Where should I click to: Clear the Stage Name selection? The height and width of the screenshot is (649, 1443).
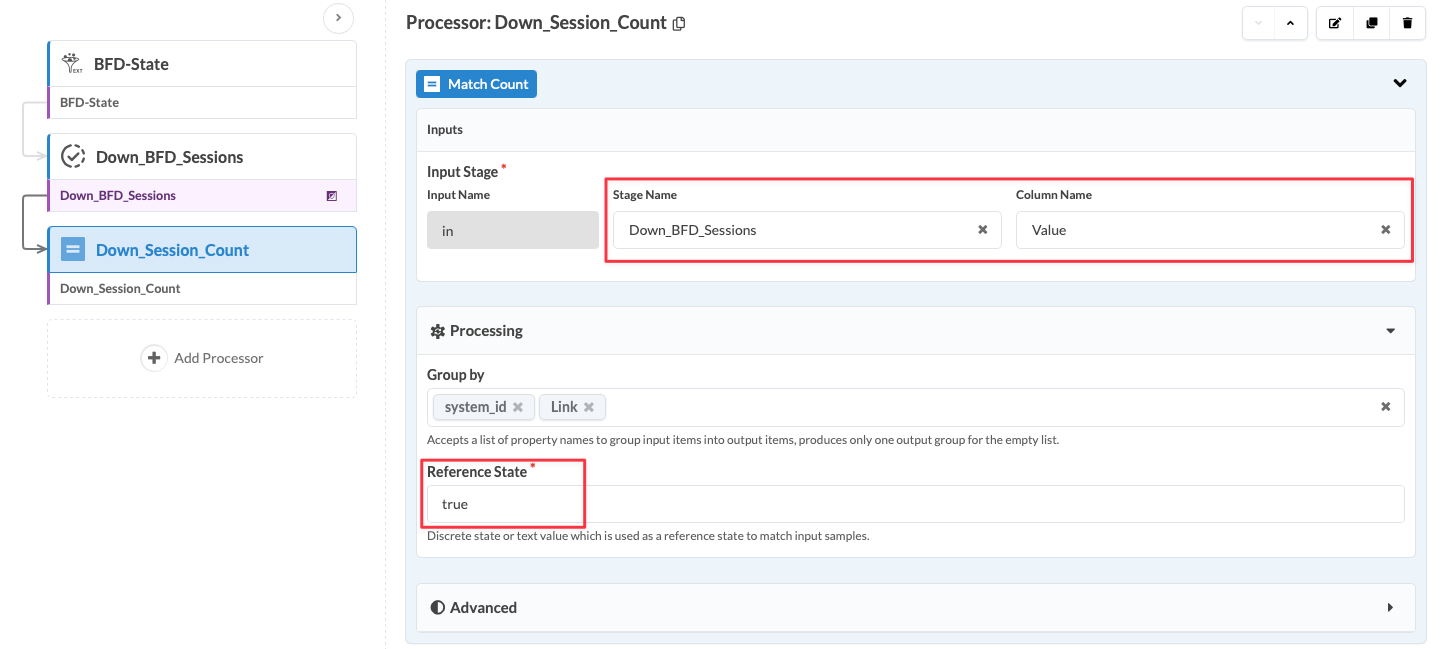point(982,230)
